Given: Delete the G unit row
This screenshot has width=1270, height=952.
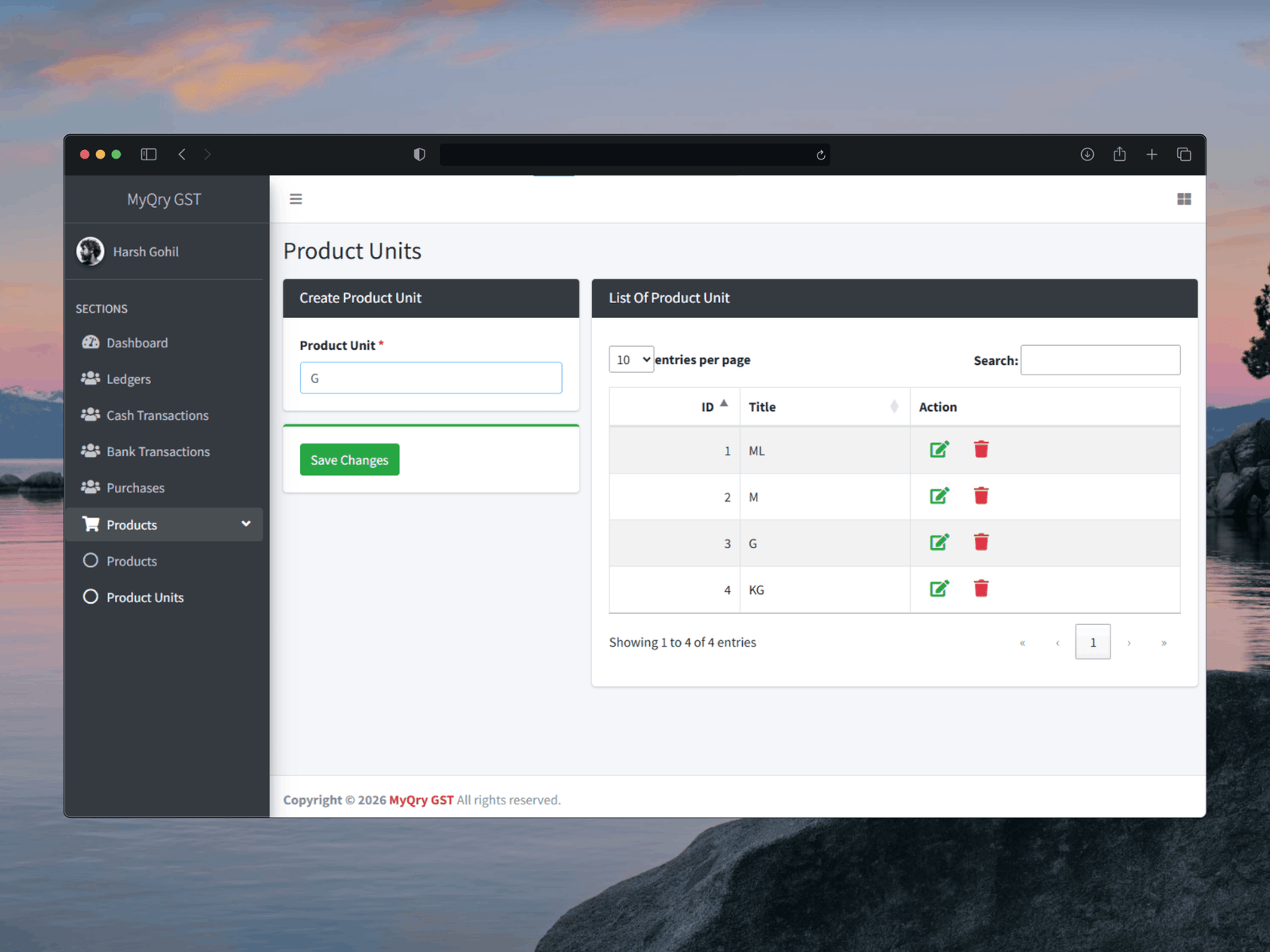Looking at the screenshot, I should point(981,543).
